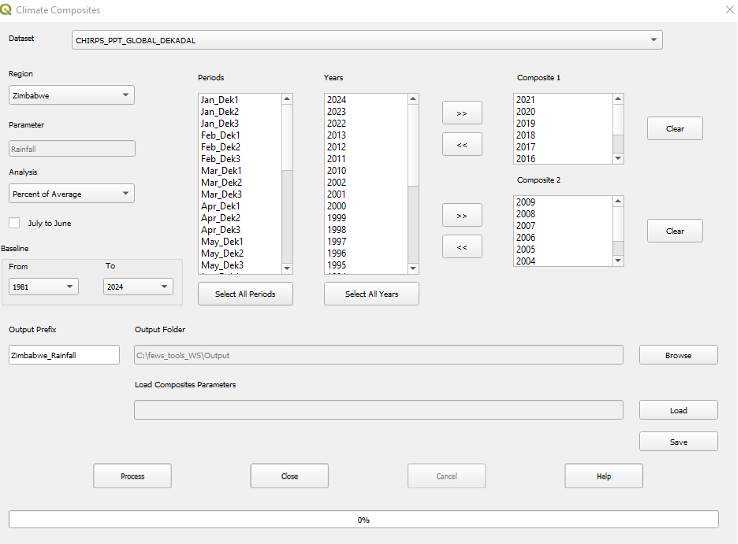
Task: Select year 2013 in Years list
Action: [x=336, y=135]
